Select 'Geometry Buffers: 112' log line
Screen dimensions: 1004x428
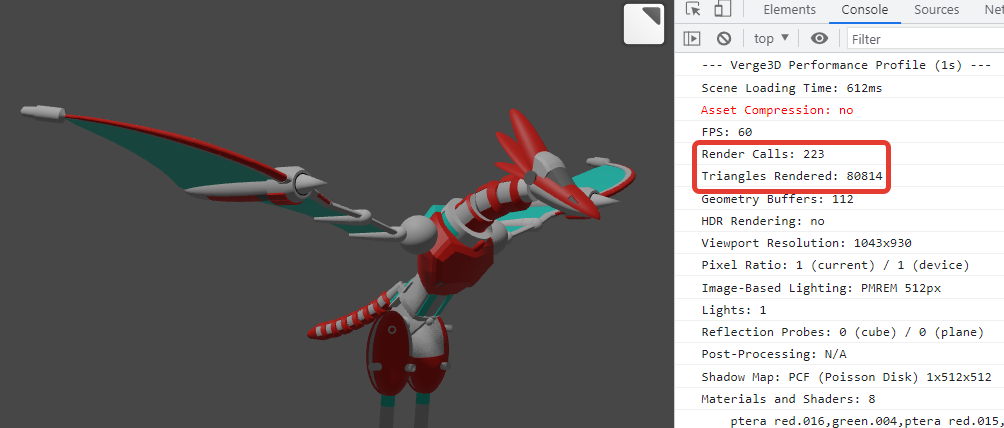(x=777, y=199)
